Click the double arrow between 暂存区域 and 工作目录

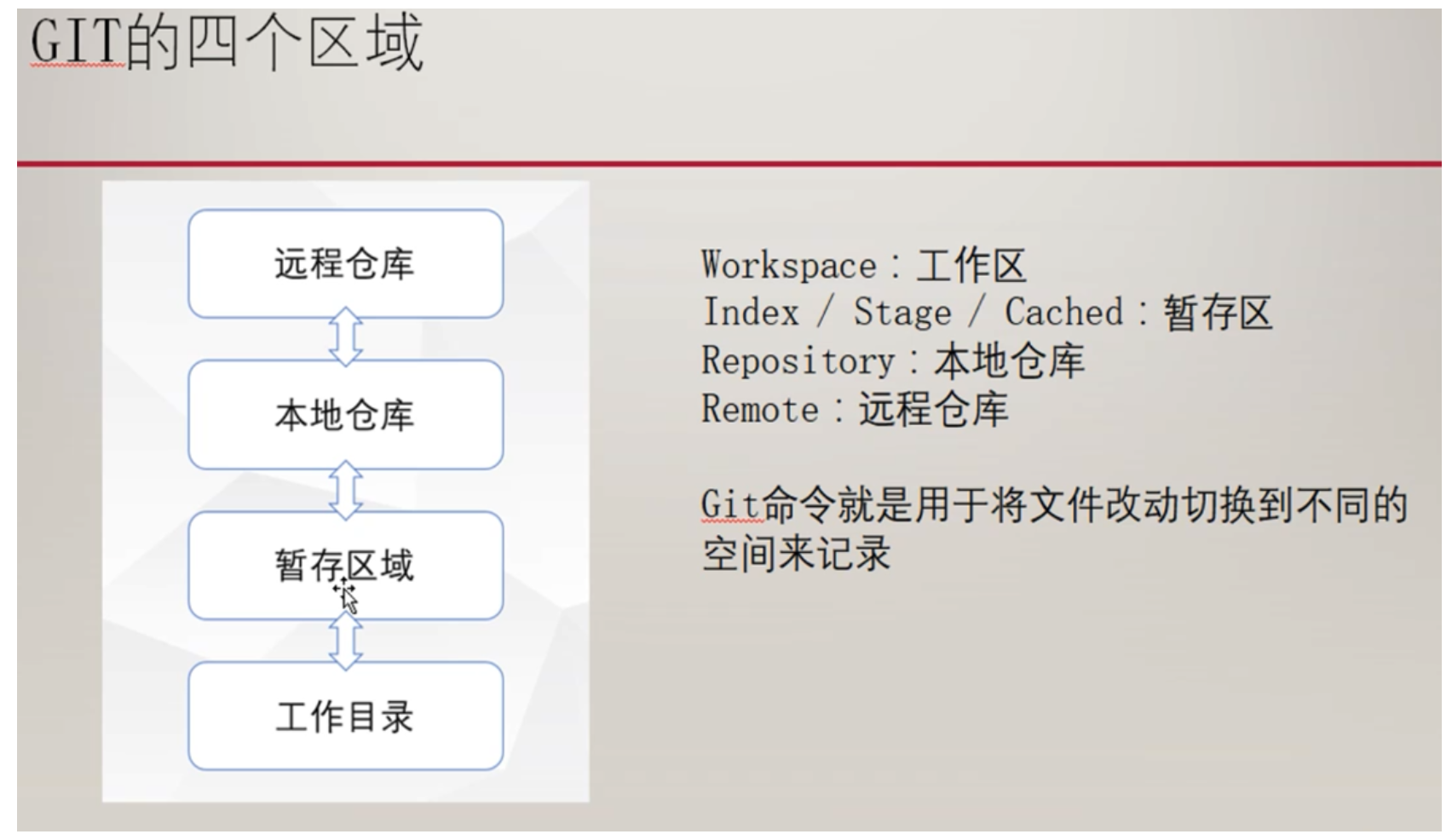345,642
